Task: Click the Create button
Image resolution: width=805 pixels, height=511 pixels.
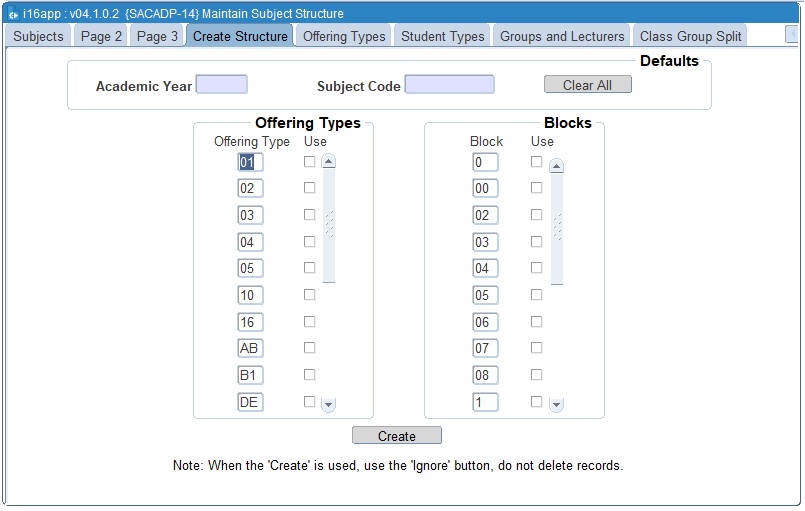Action: pos(397,436)
